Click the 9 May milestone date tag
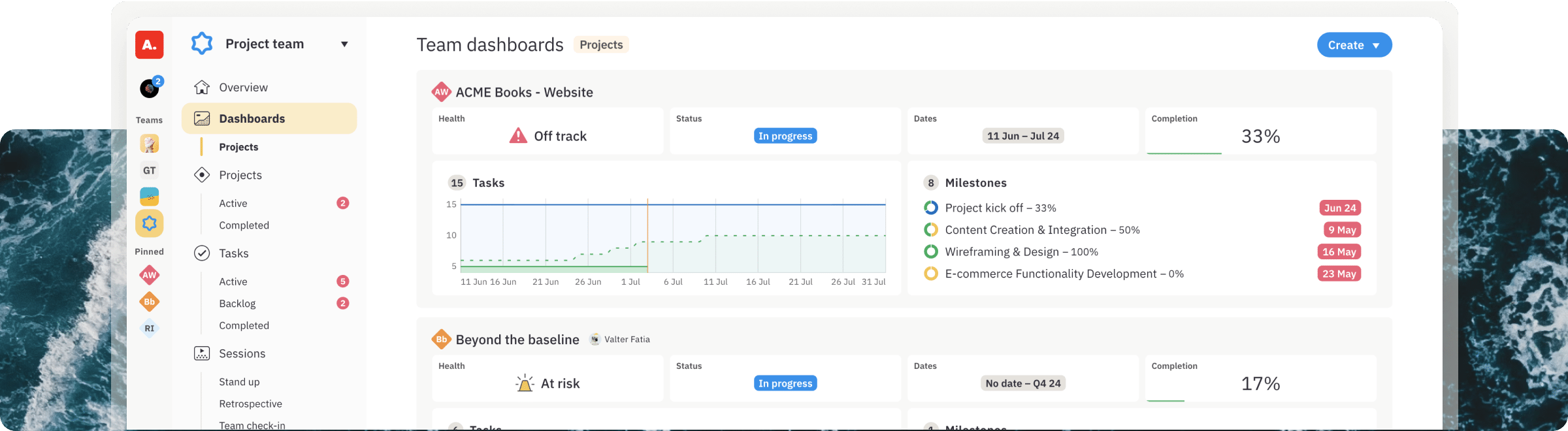The height and width of the screenshot is (431, 1568). (1343, 230)
